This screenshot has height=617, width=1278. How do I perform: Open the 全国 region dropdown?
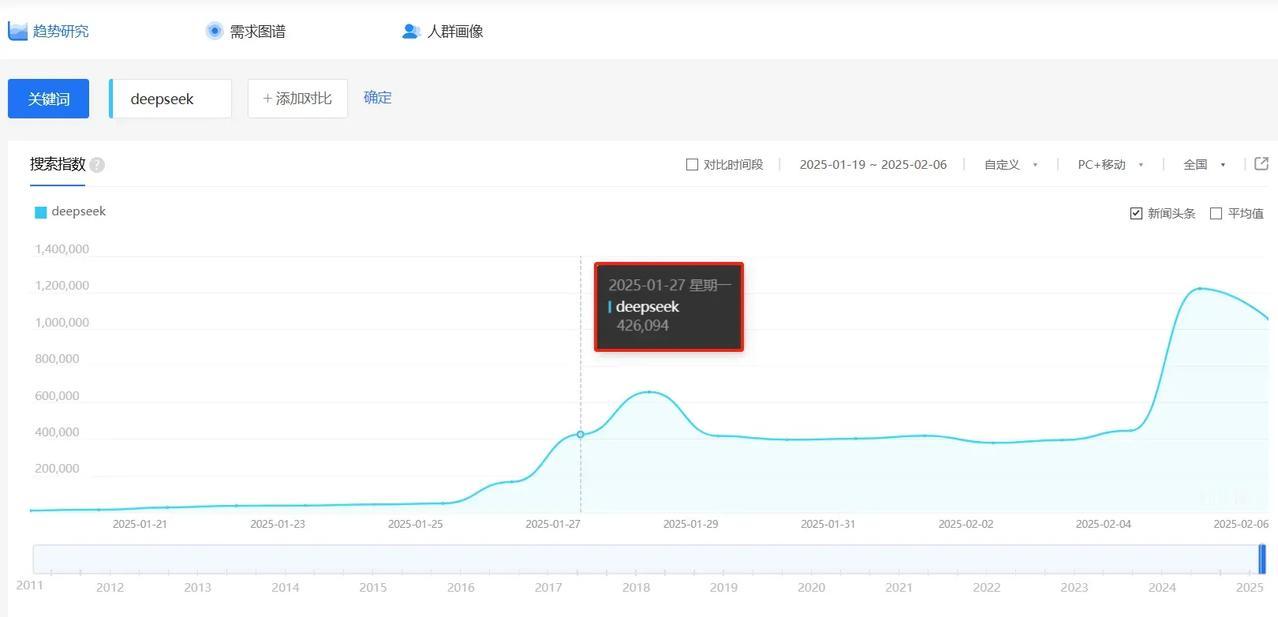point(1203,164)
